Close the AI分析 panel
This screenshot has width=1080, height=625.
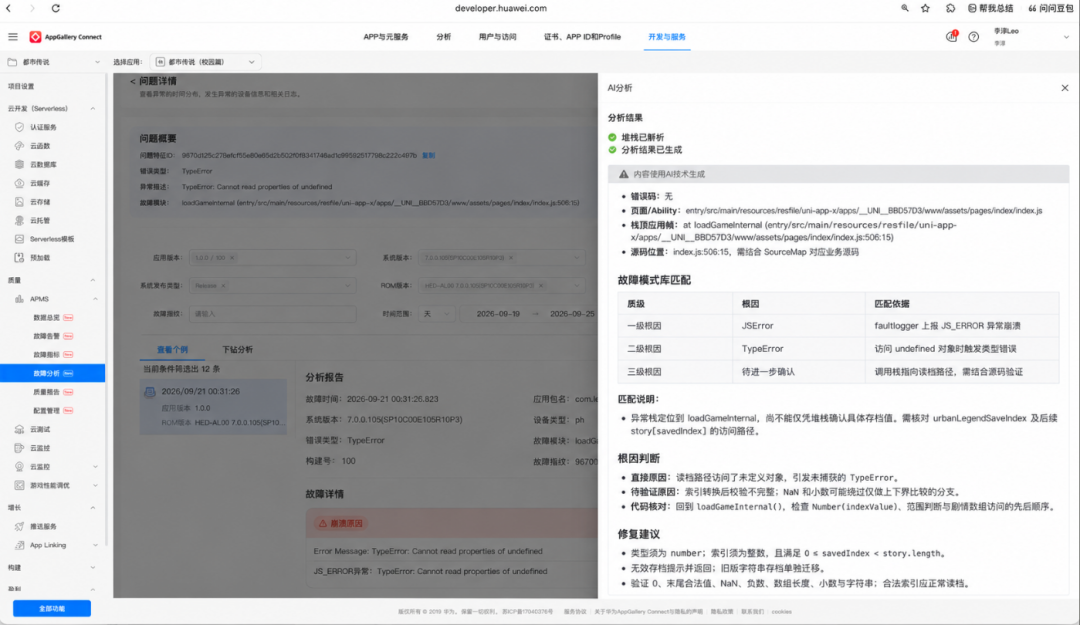point(1065,88)
